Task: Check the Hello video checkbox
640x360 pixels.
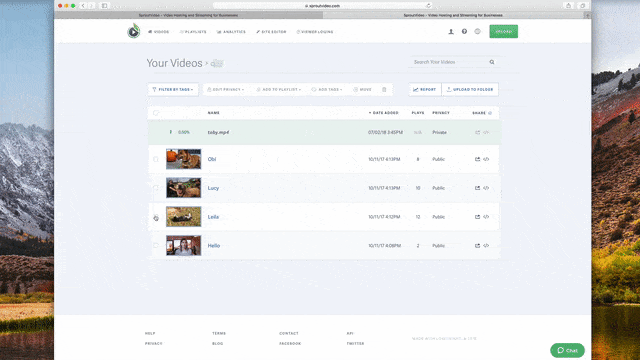Action: (x=156, y=246)
